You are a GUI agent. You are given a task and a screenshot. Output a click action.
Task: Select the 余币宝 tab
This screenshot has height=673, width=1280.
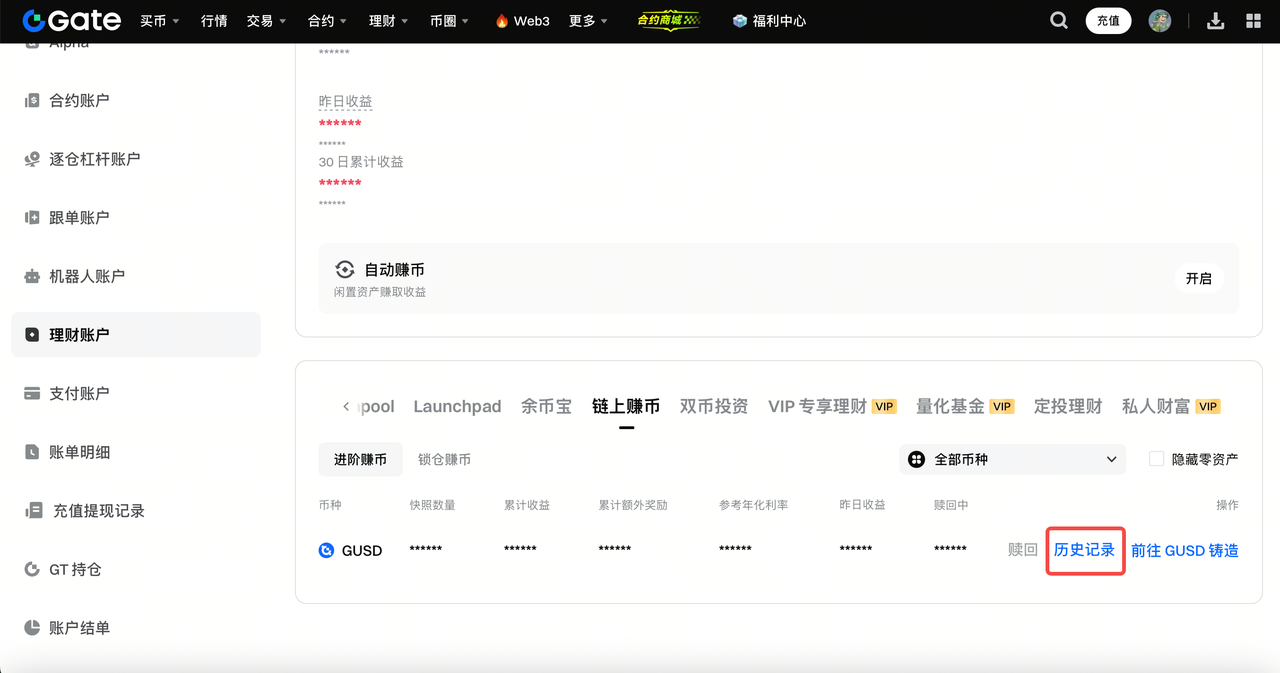[546, 406]
